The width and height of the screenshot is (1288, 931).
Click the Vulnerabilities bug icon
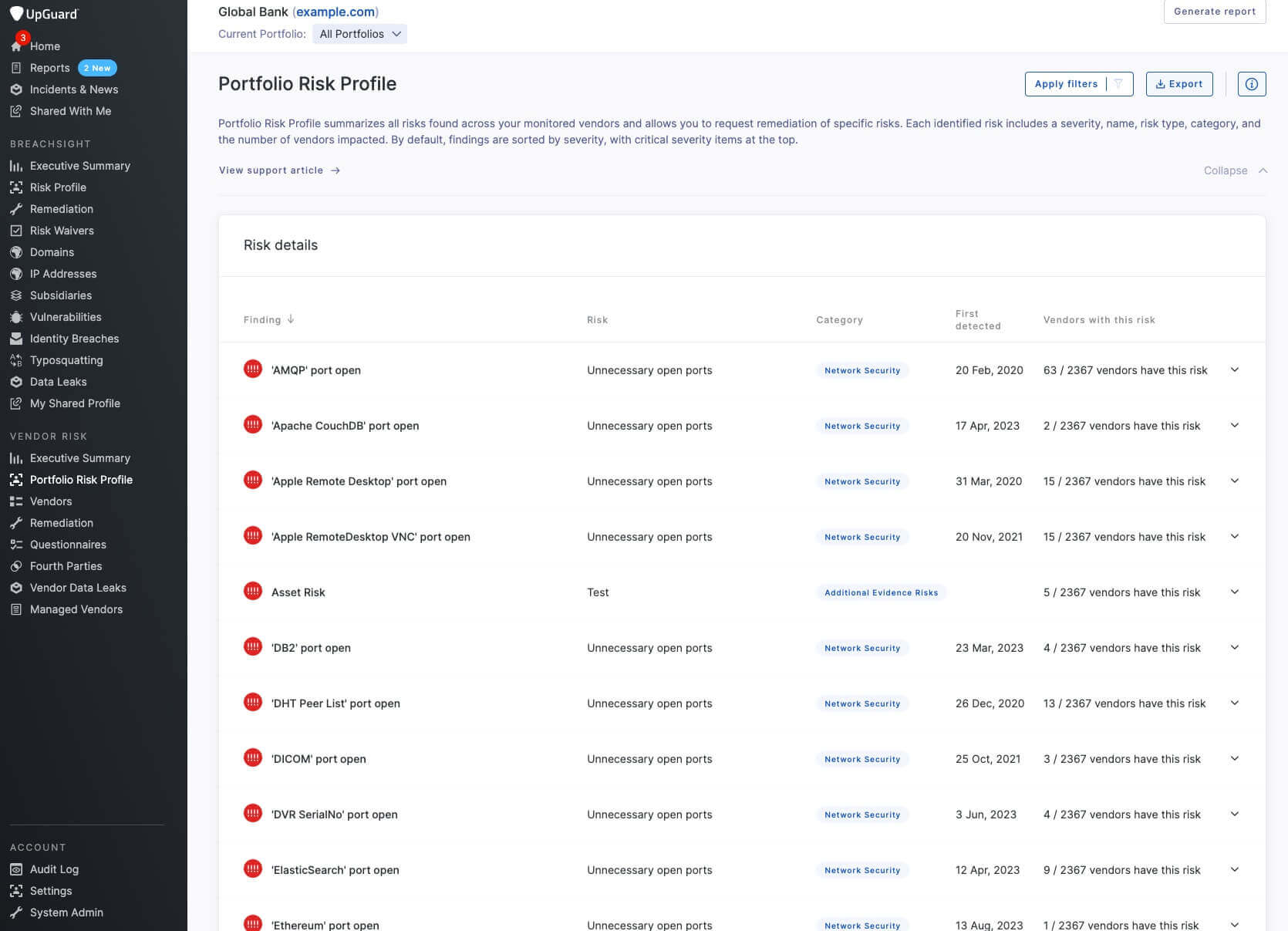(x=16, y=317)
